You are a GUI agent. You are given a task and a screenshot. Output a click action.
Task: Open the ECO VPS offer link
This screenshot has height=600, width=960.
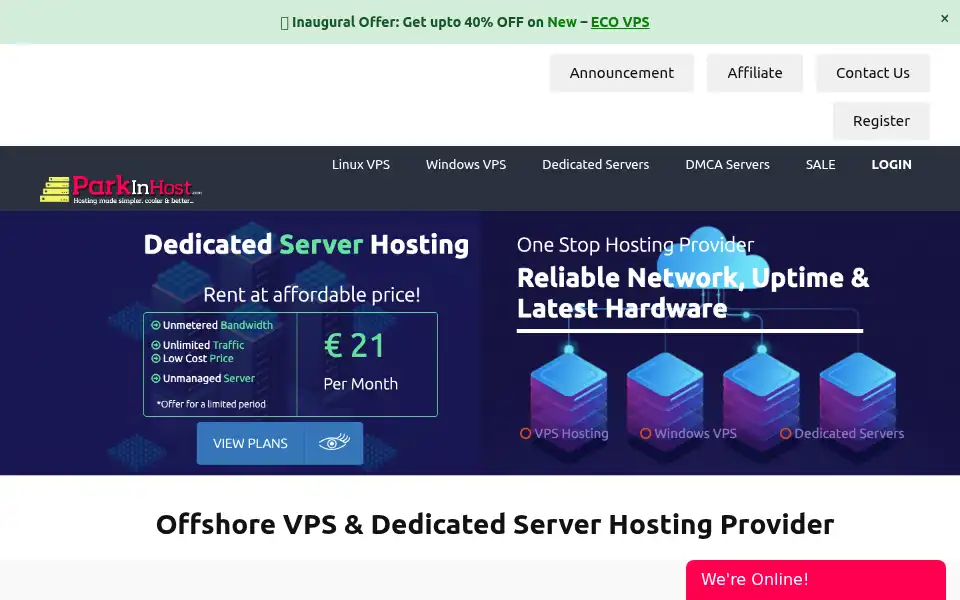620,22
